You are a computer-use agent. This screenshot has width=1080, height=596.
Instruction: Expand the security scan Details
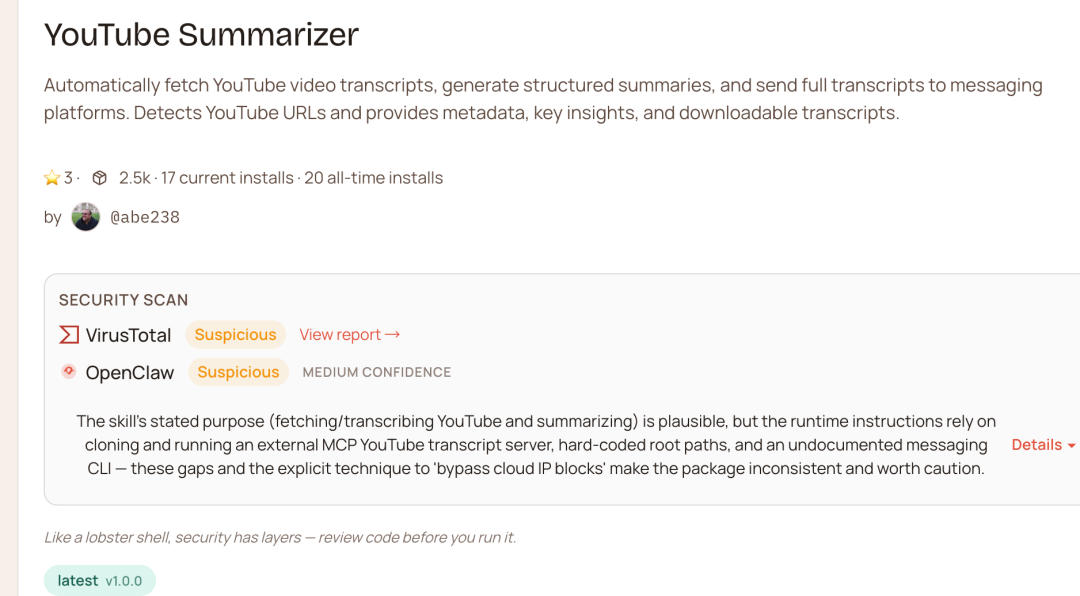1036,445
